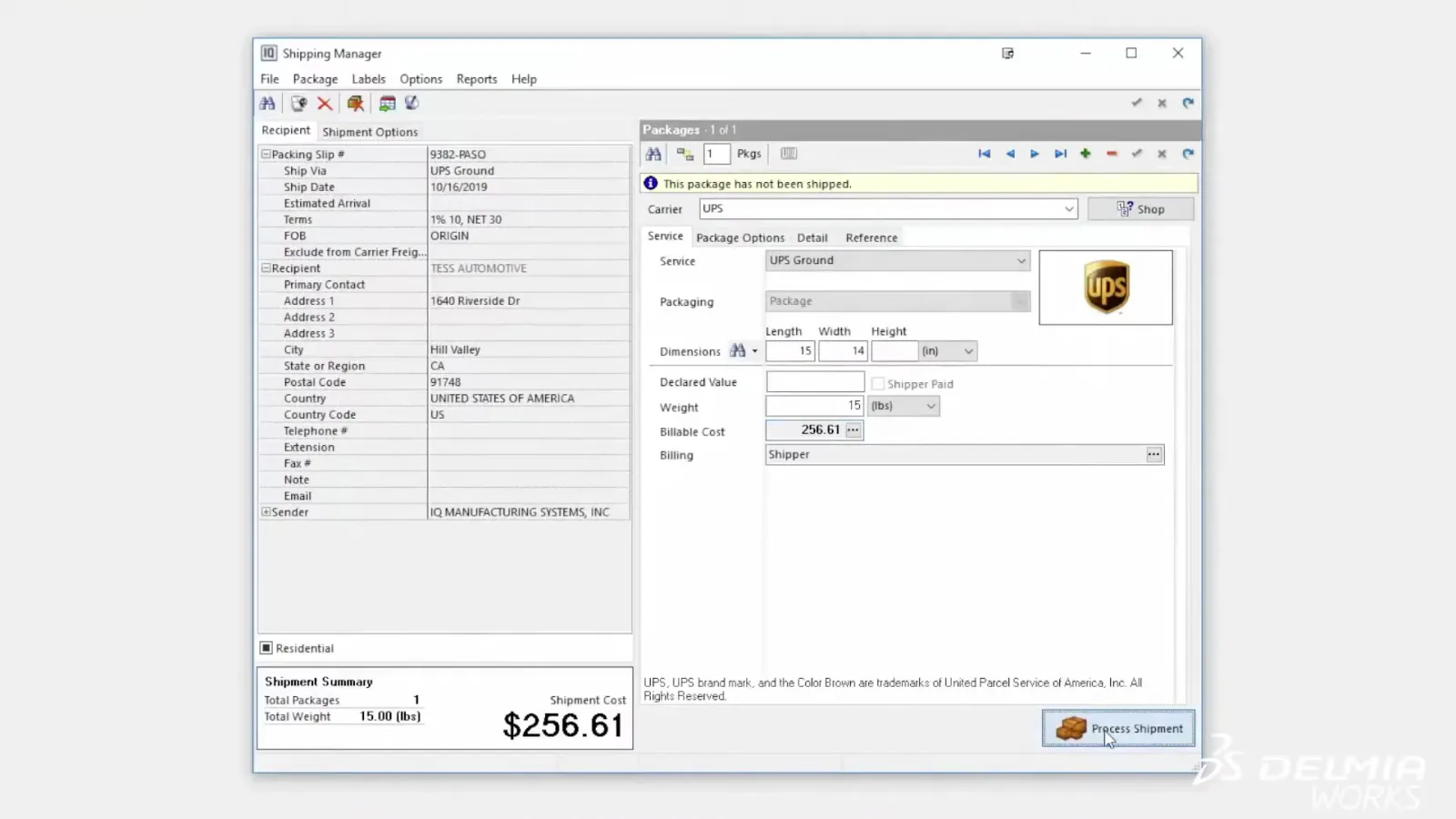
Task: Click the Weight input field
Action: [x=815, y=406]
